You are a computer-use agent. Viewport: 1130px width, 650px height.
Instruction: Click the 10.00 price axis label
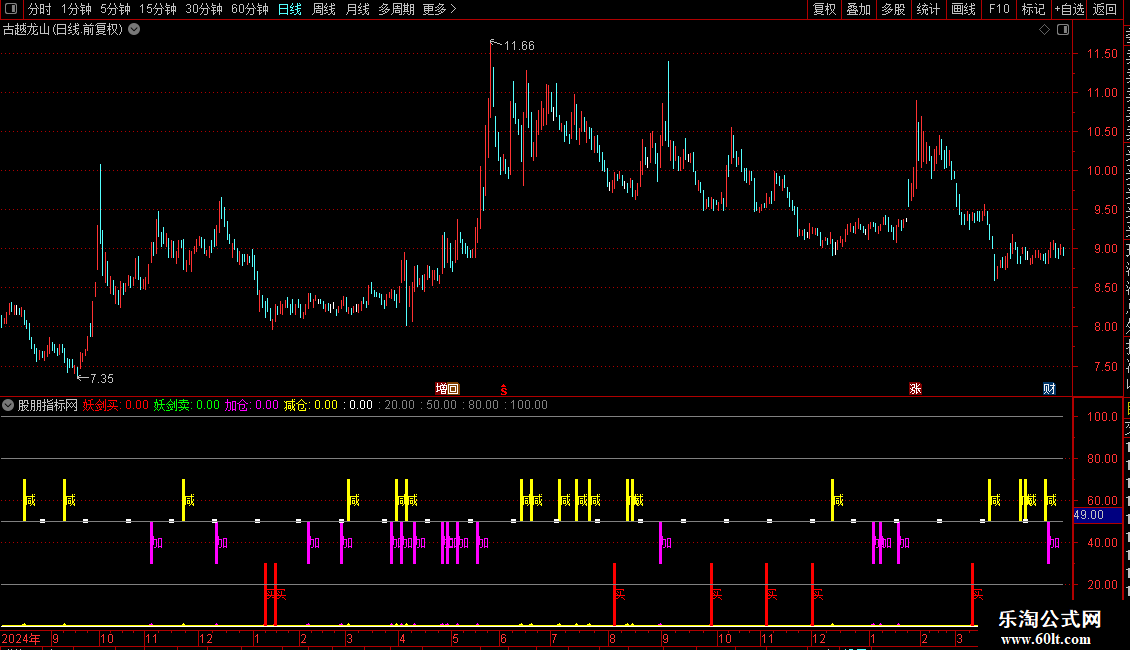point(1102,171)
